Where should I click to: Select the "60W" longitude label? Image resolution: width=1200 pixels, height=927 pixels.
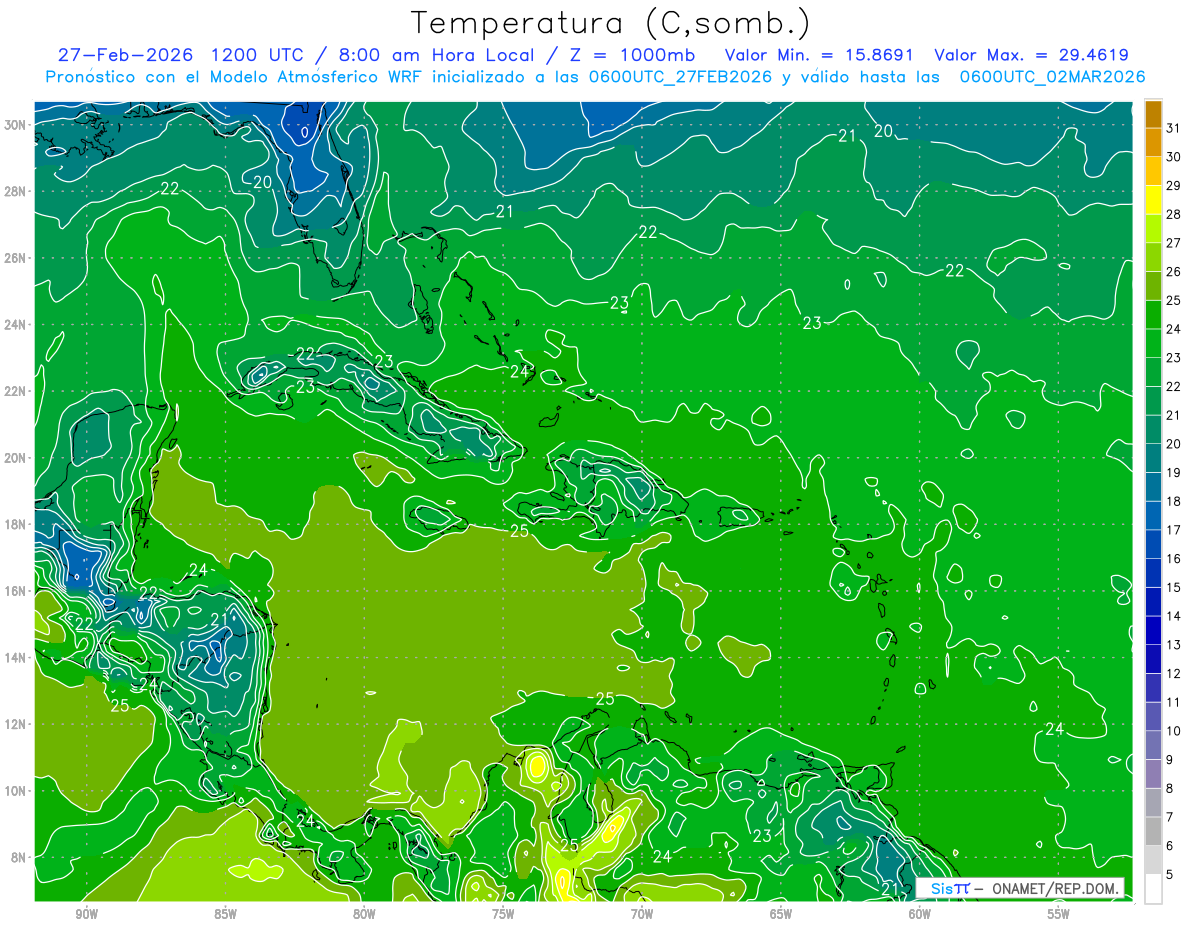920,914
